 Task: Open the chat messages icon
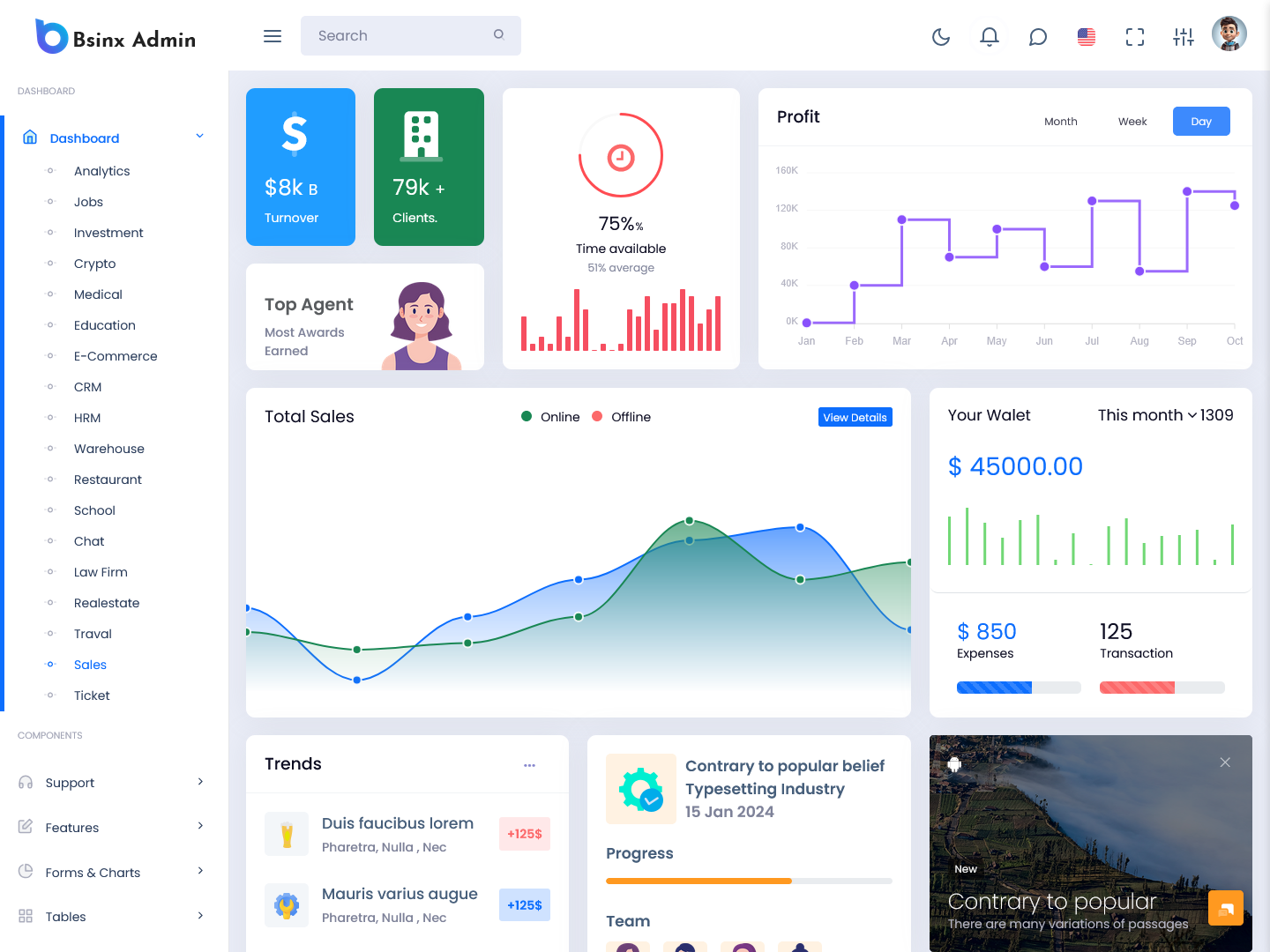1038,36
